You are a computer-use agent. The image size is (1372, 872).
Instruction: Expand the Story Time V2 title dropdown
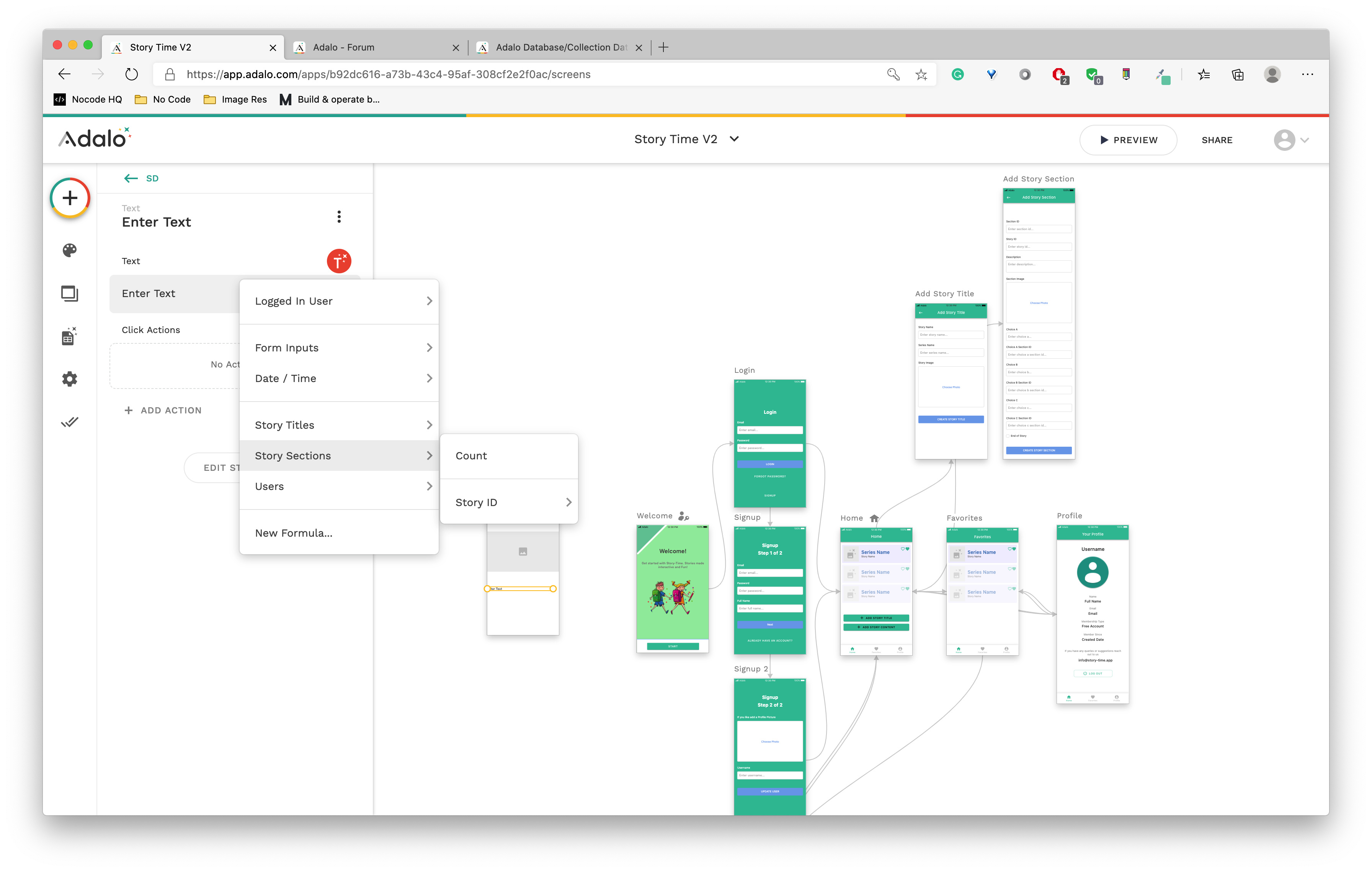click(734, 139)
